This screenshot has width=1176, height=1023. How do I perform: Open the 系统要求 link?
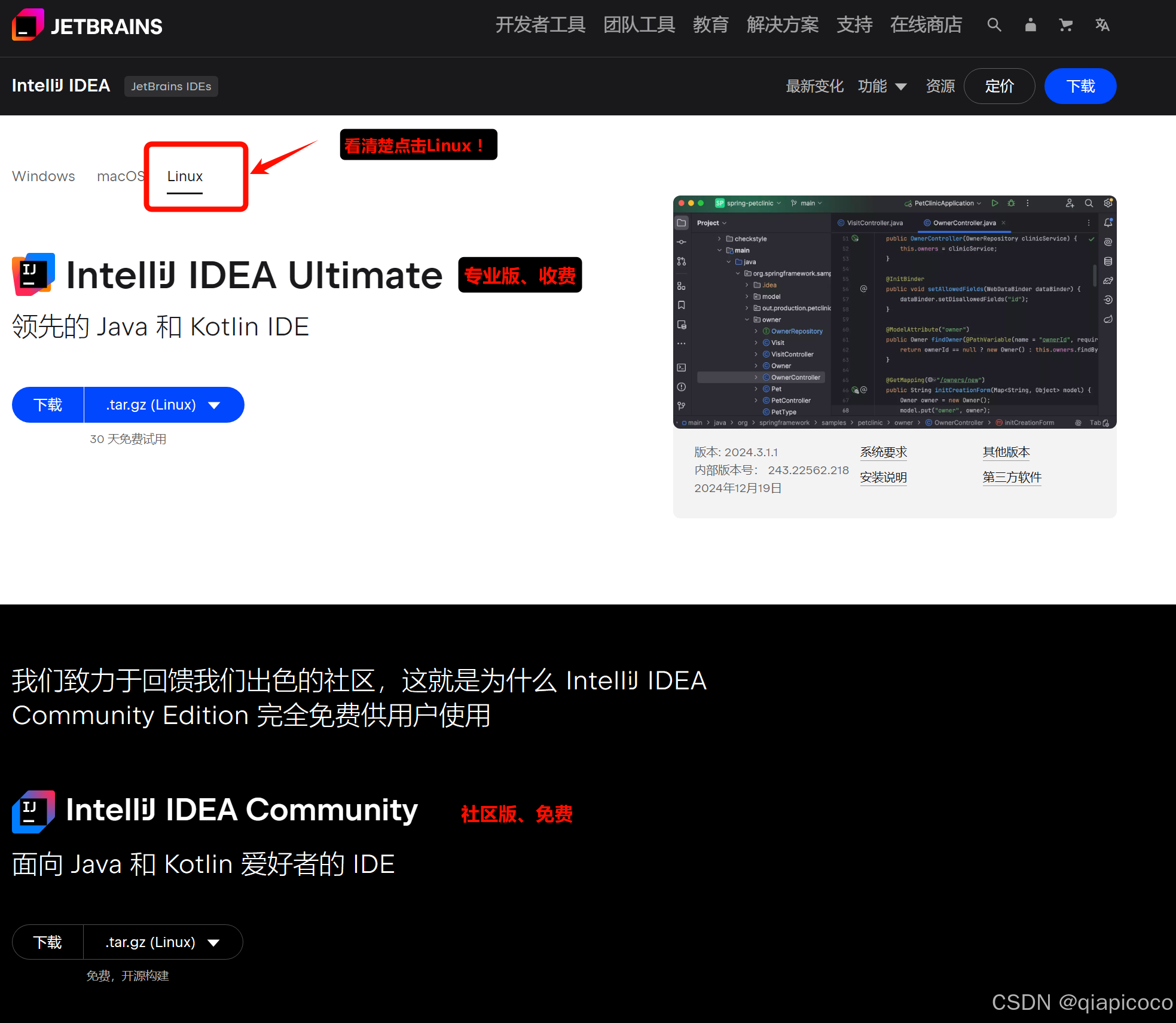click(x=883, y=452)
